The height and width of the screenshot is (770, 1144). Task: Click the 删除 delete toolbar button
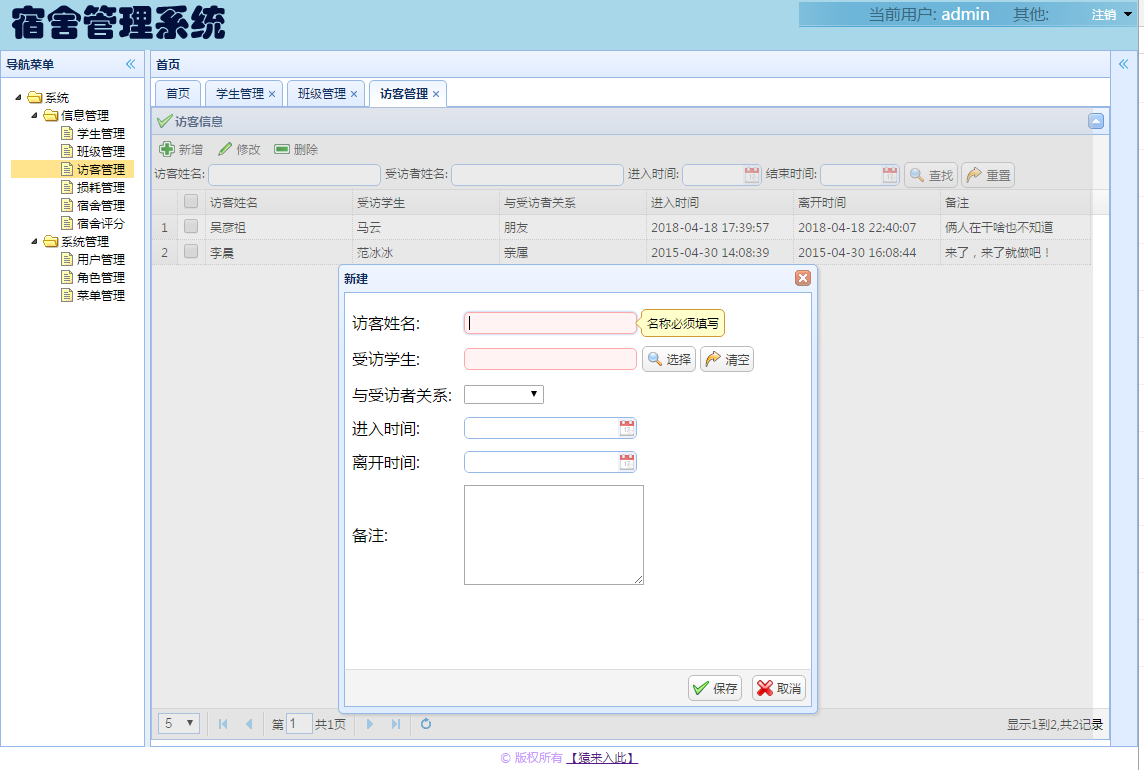point(296,150)
